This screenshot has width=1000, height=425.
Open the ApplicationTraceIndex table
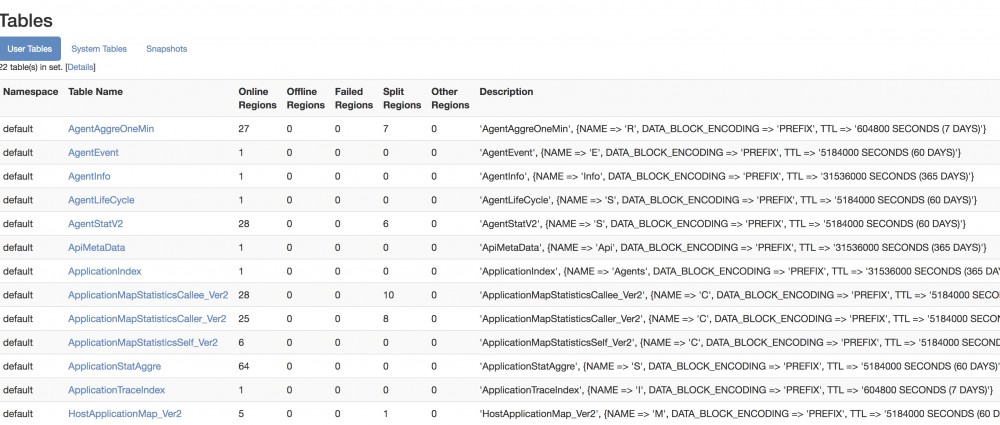pyautogui.click(x=117, y=390)
